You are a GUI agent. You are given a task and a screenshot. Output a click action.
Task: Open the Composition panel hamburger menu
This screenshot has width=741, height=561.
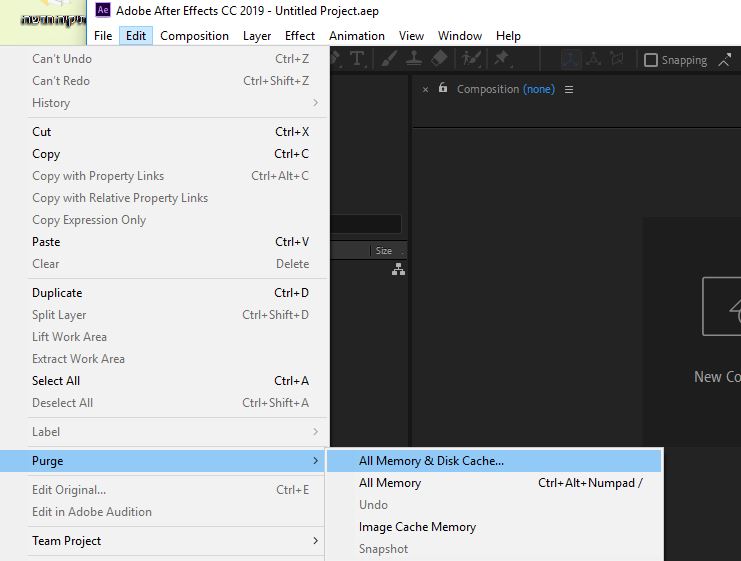coord(569,89)
